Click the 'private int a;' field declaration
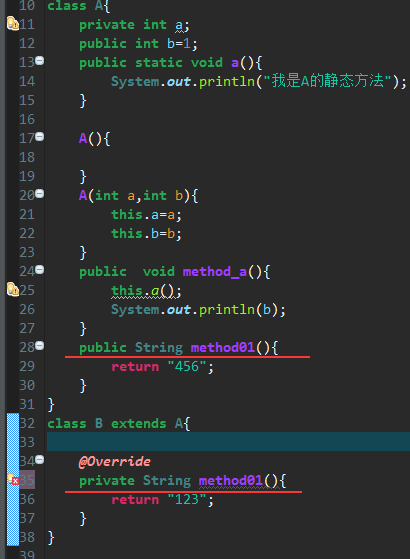The width and height of the screenshot is (410, 559). tap(134, 25)
